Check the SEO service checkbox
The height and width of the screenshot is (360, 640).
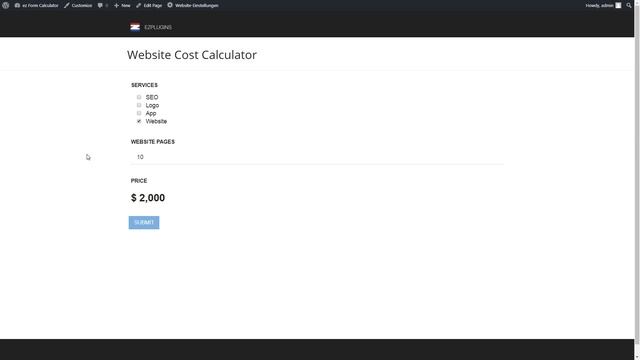coord(139,97)
